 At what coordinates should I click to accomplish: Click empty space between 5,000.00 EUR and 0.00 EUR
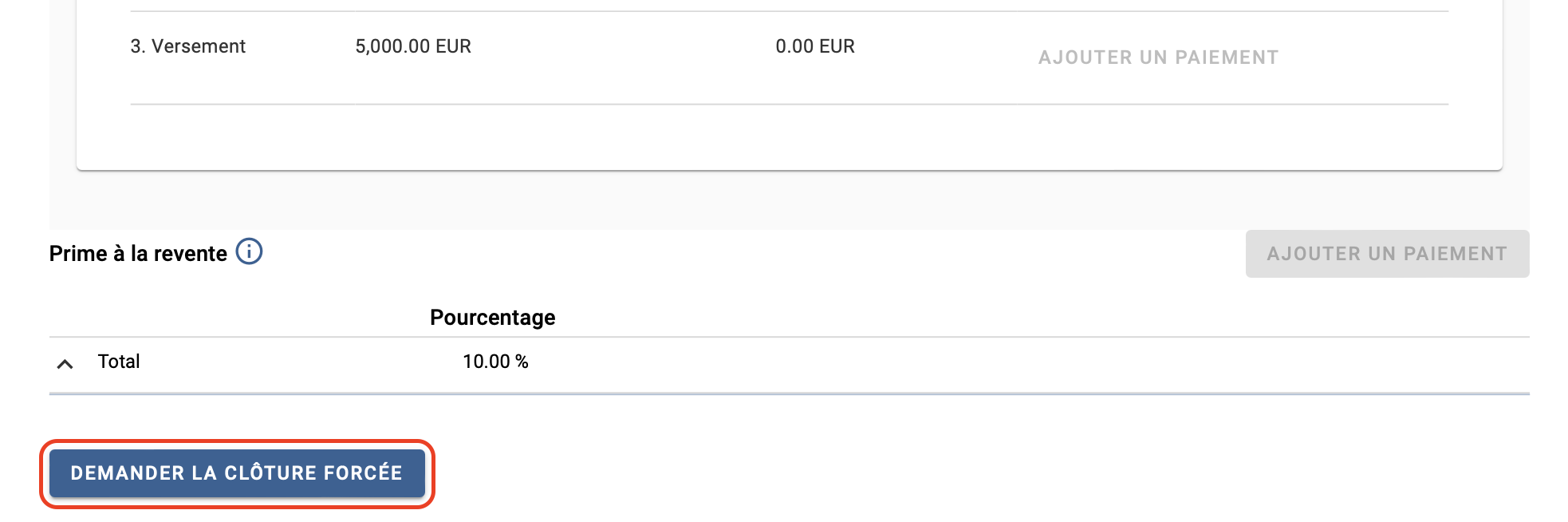622,46
